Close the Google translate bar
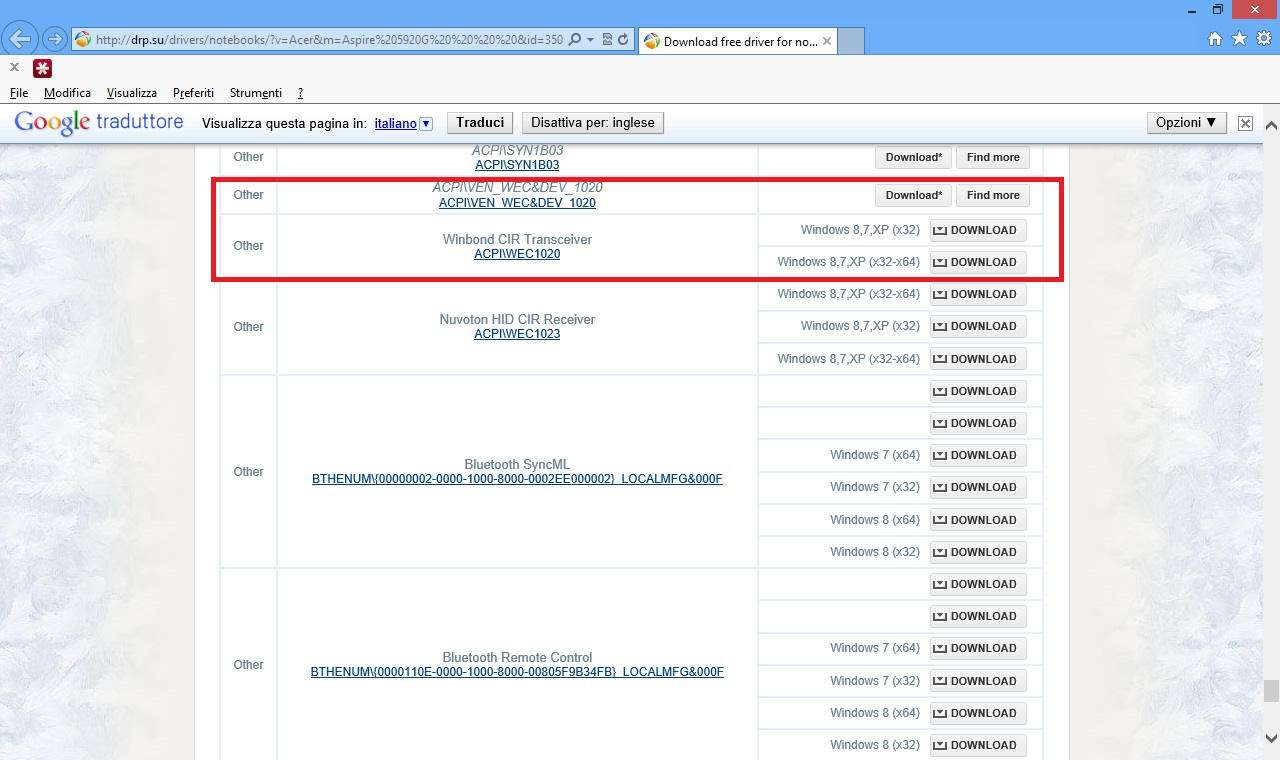This screenshot has width=1280, height=760. (1245, 123)
